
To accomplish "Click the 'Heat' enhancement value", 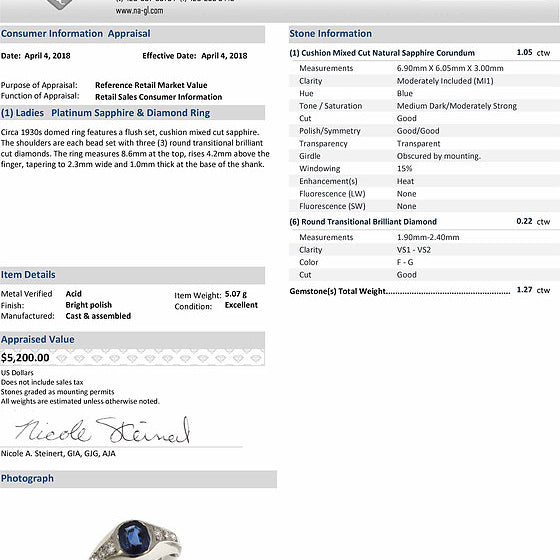I will click(x=405, y=181).
